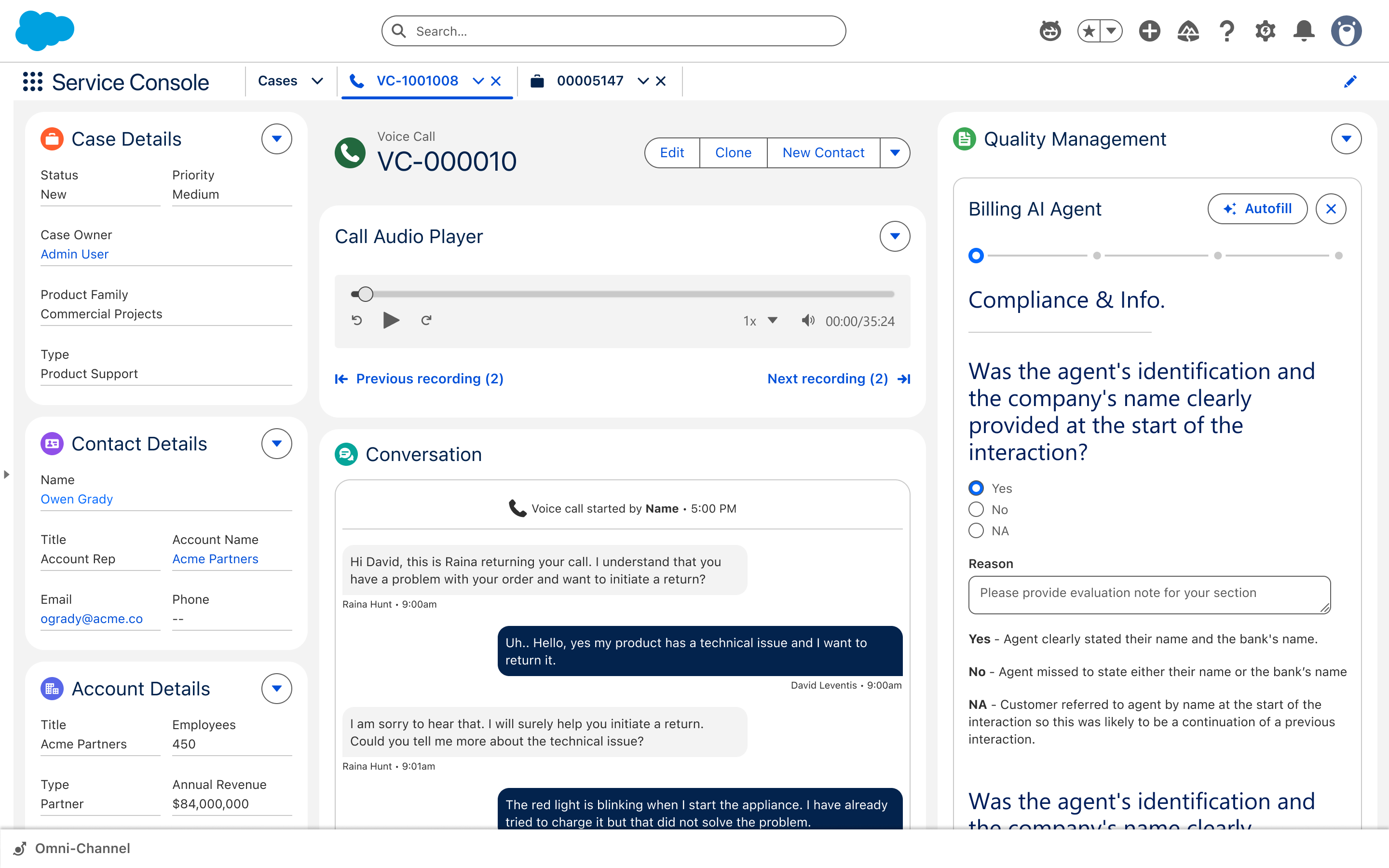Click the Contact Details card icon
The height and width of the screenshot is (868, 1389).
coord(52,444)
